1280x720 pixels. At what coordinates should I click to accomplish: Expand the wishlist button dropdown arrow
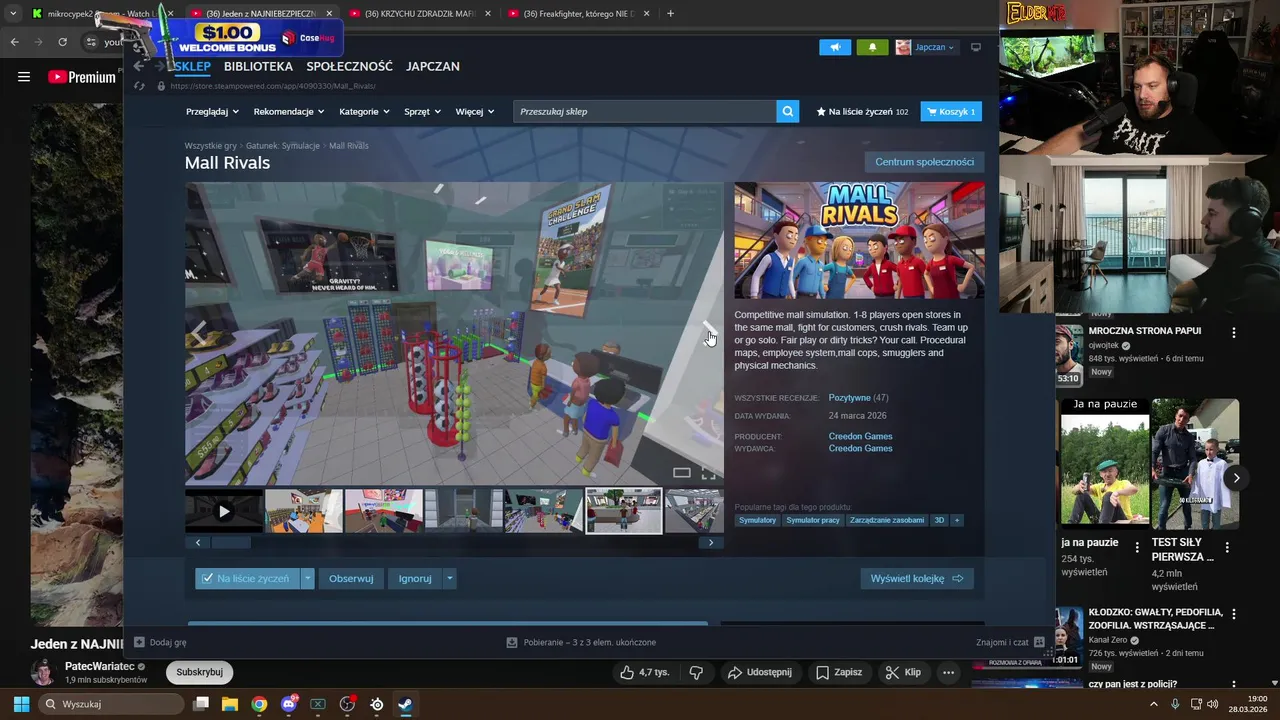308,578
